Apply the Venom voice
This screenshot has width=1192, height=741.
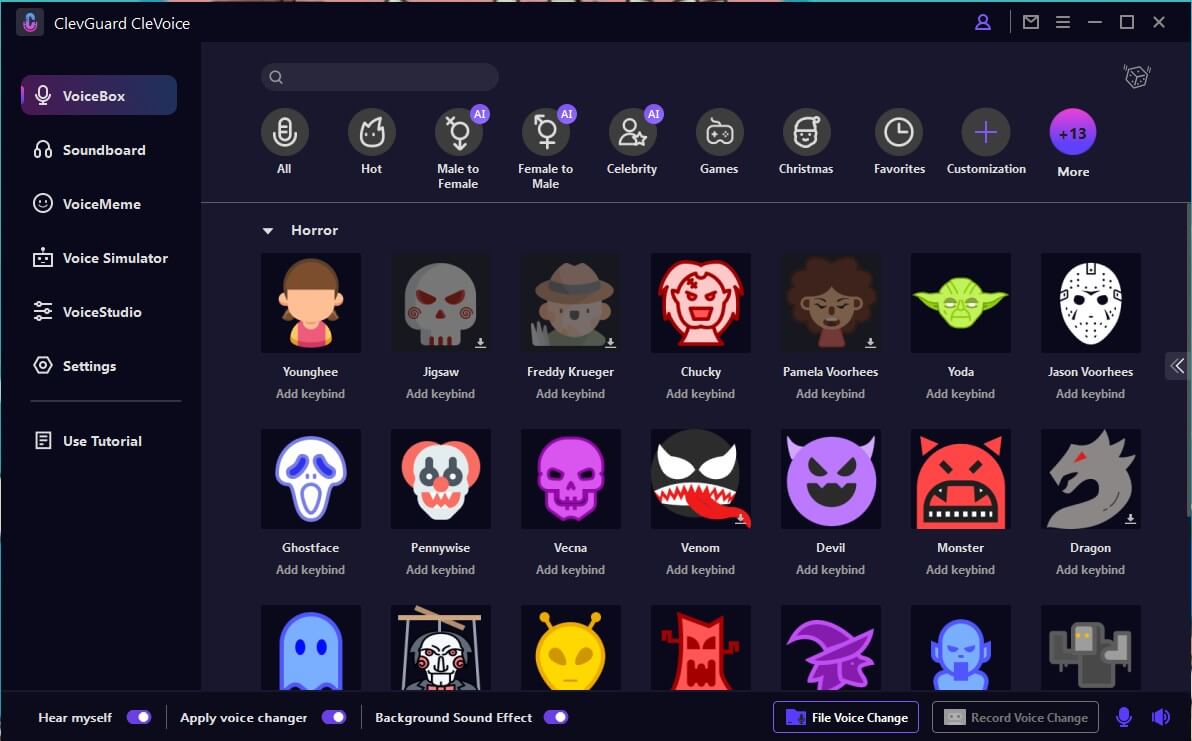pos(701,479)
